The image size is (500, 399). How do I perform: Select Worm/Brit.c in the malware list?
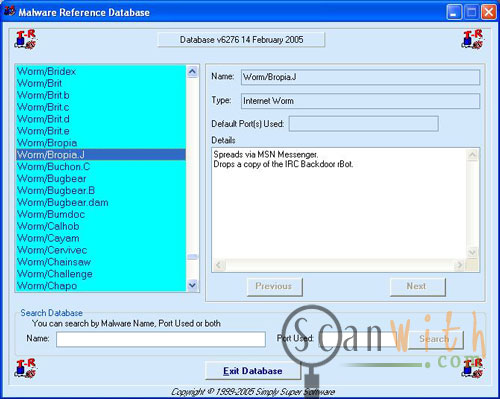[101, 107]
